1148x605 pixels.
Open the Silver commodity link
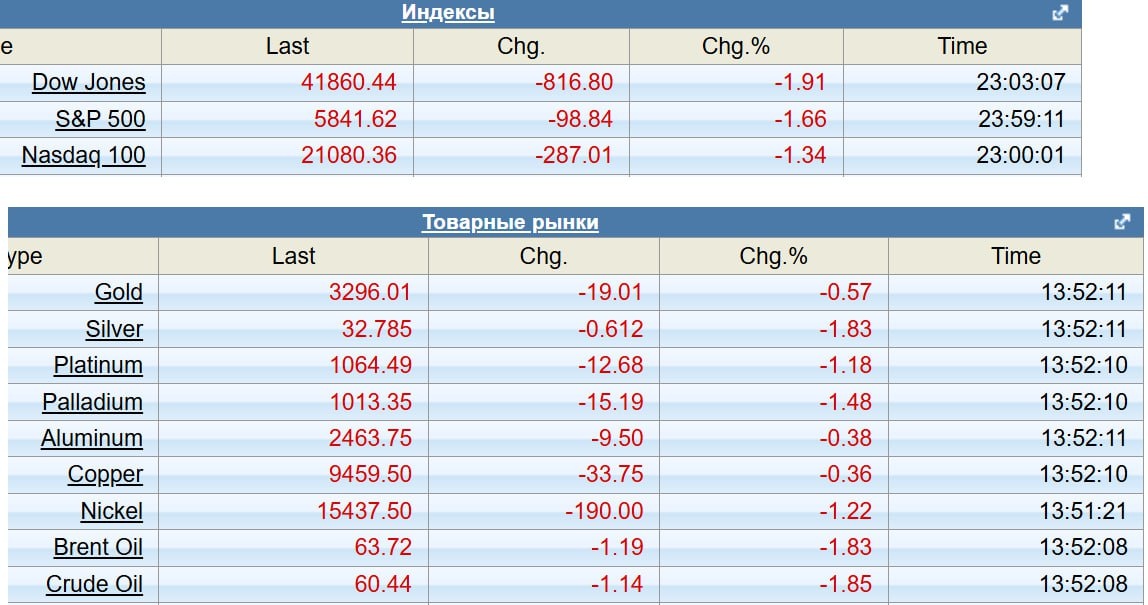[114, 329]
